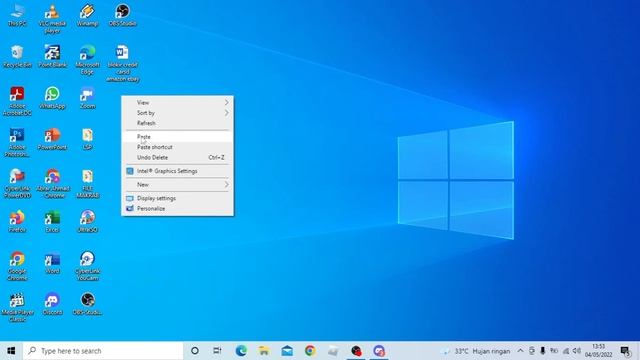The width and height of the screenshot is (640, 360).
Task: Open Cortana from the taskbar
Action: (195, 351)
